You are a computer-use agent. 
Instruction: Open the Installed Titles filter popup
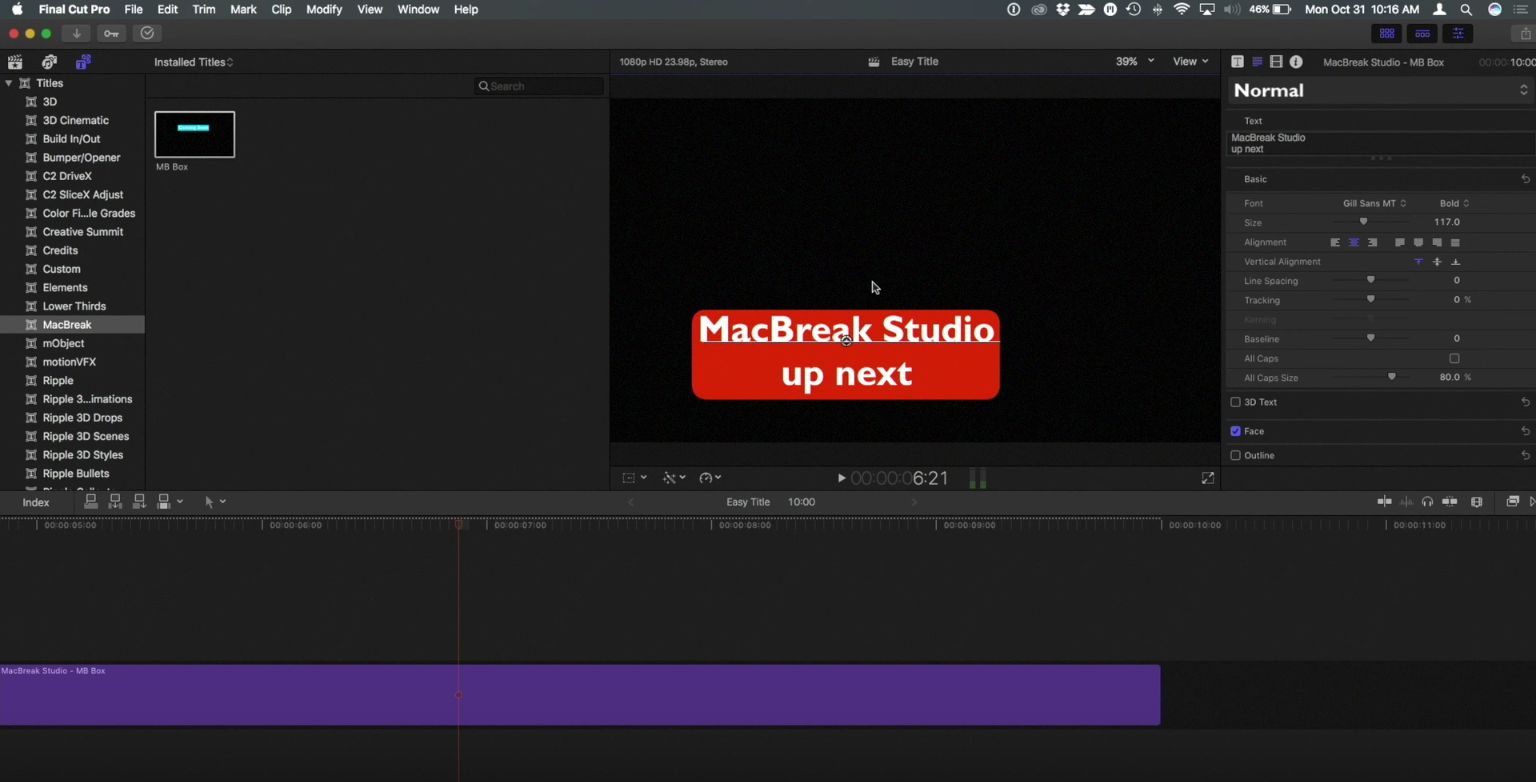pyautogui.click(x=194, y=62)
